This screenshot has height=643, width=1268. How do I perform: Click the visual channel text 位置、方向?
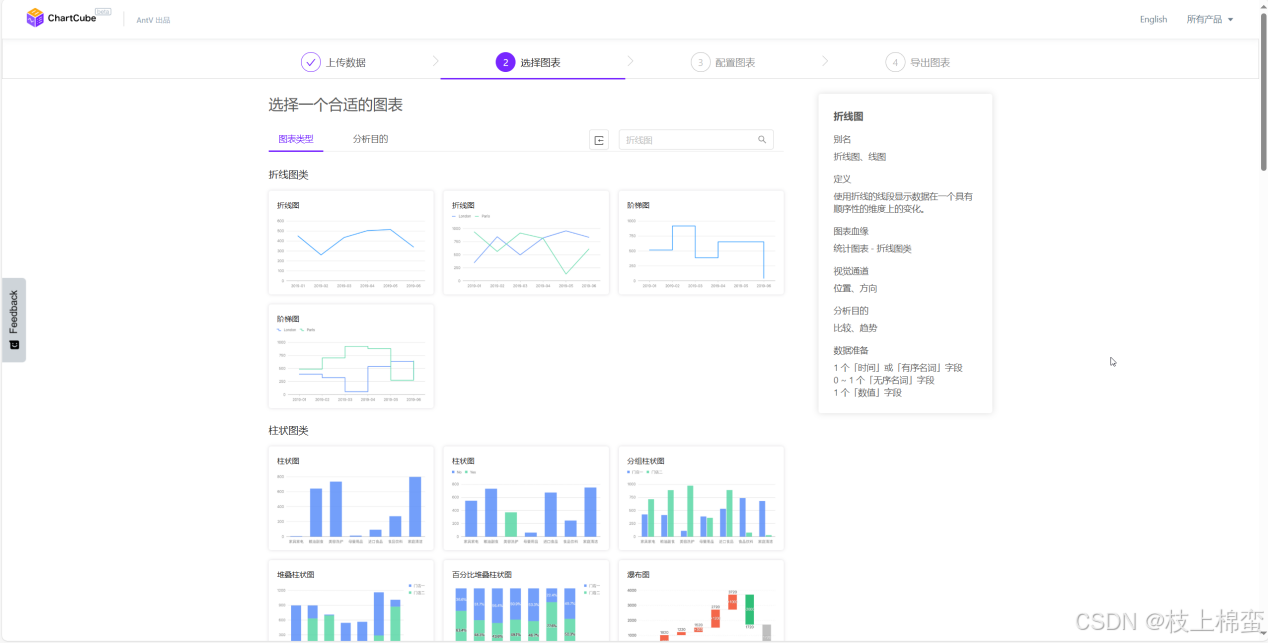(856, 289)
